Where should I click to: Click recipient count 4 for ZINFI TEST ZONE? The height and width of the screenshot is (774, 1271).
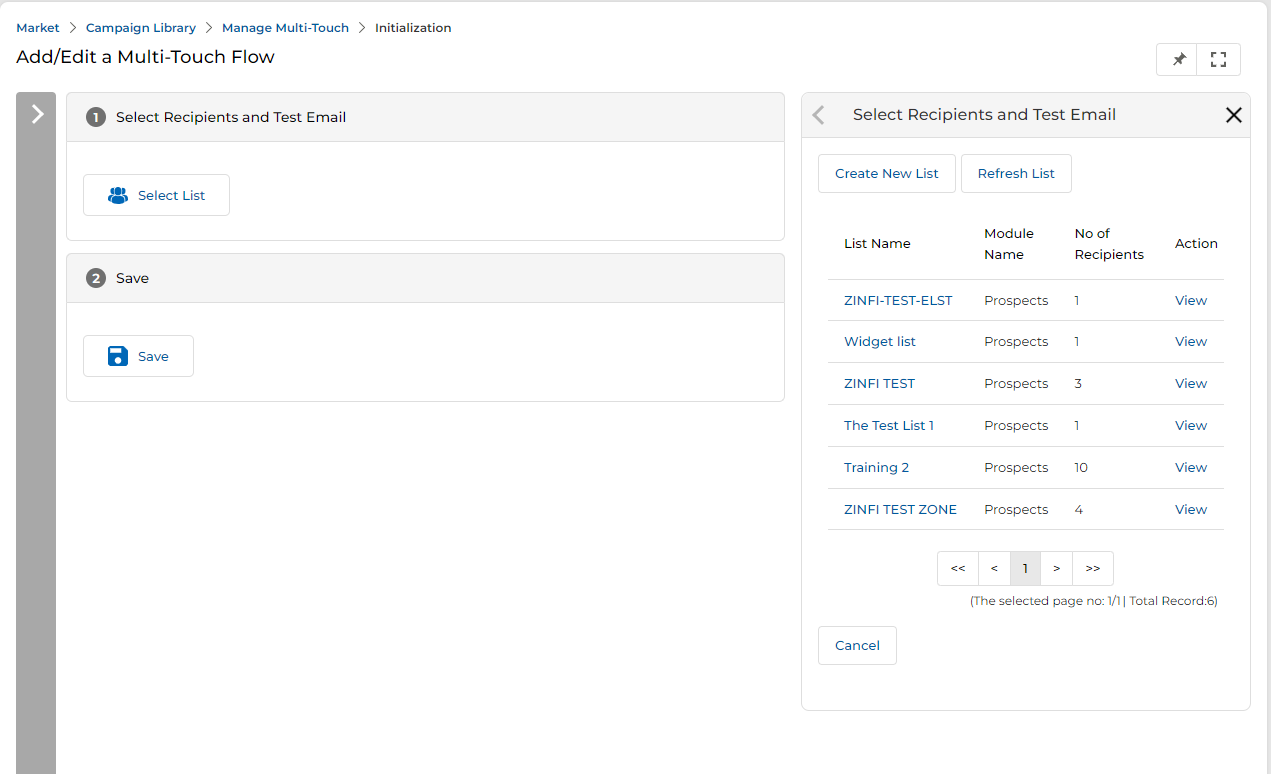(x=1079, y=509)
